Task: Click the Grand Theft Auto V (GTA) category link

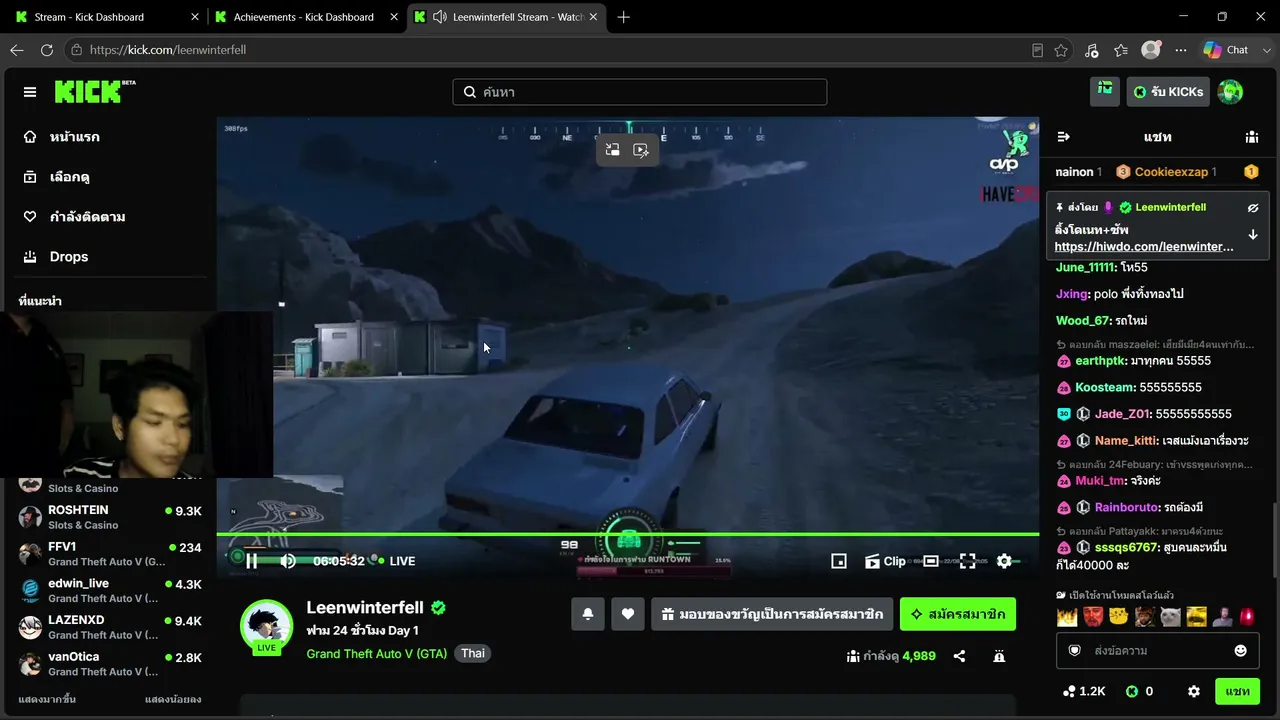Action: click(x=377, y=653)
